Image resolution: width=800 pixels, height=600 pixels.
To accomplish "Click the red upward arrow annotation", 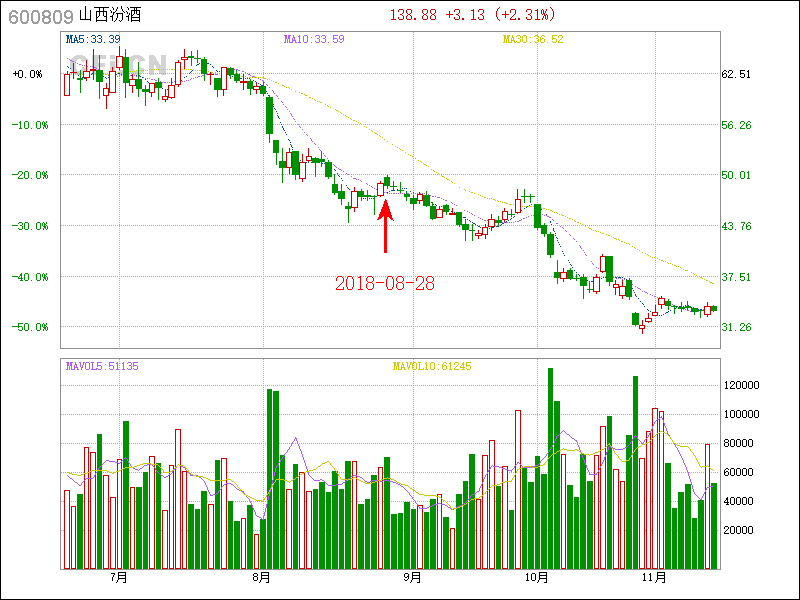I will [385, 227].
